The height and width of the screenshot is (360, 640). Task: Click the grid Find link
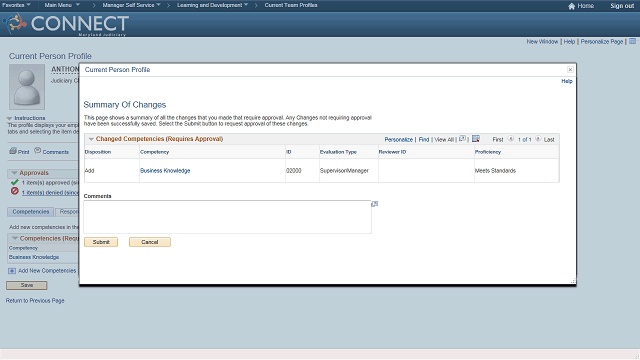click(424, 140)
